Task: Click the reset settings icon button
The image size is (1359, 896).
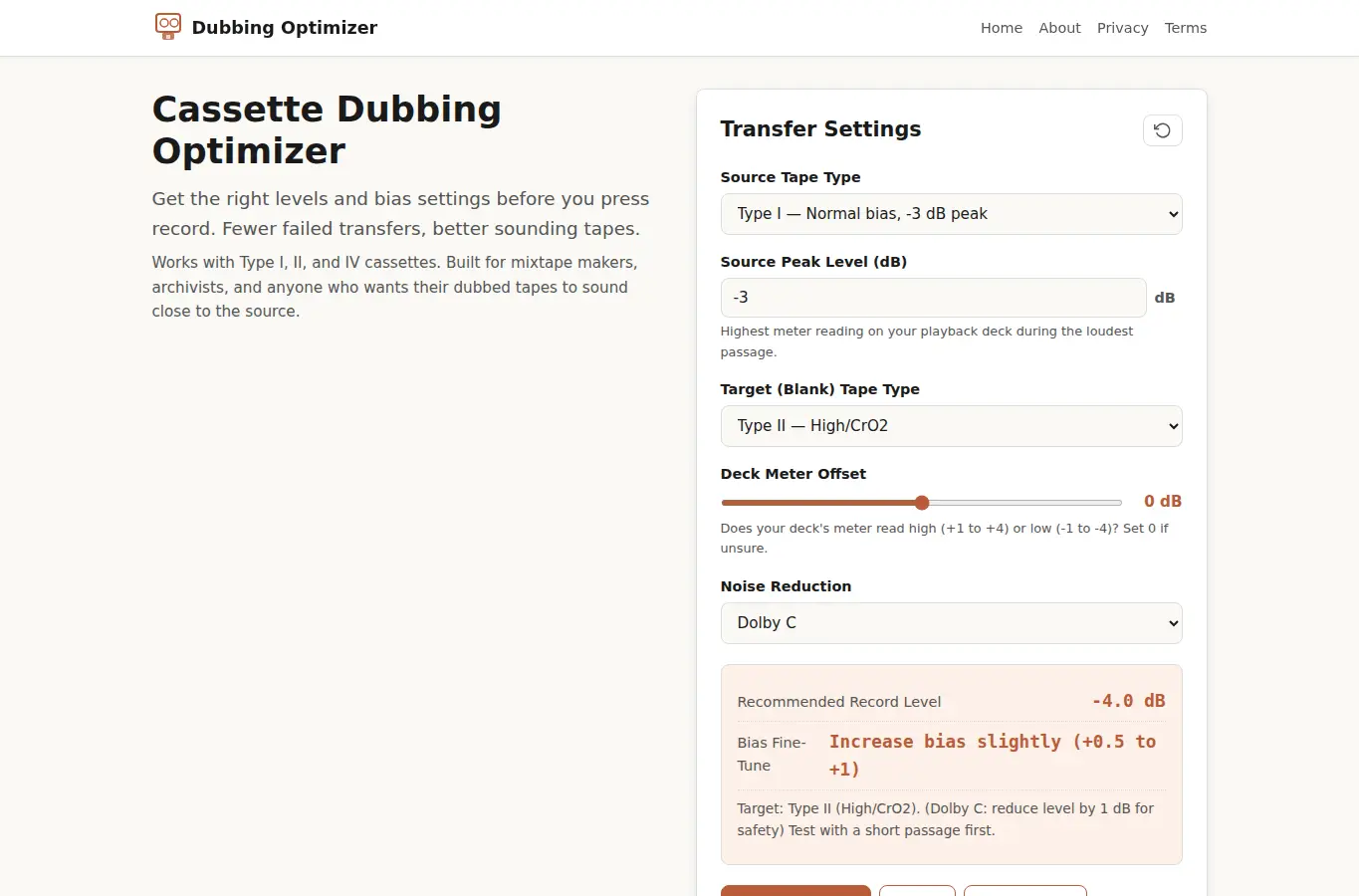Action: pos(1162,130)
